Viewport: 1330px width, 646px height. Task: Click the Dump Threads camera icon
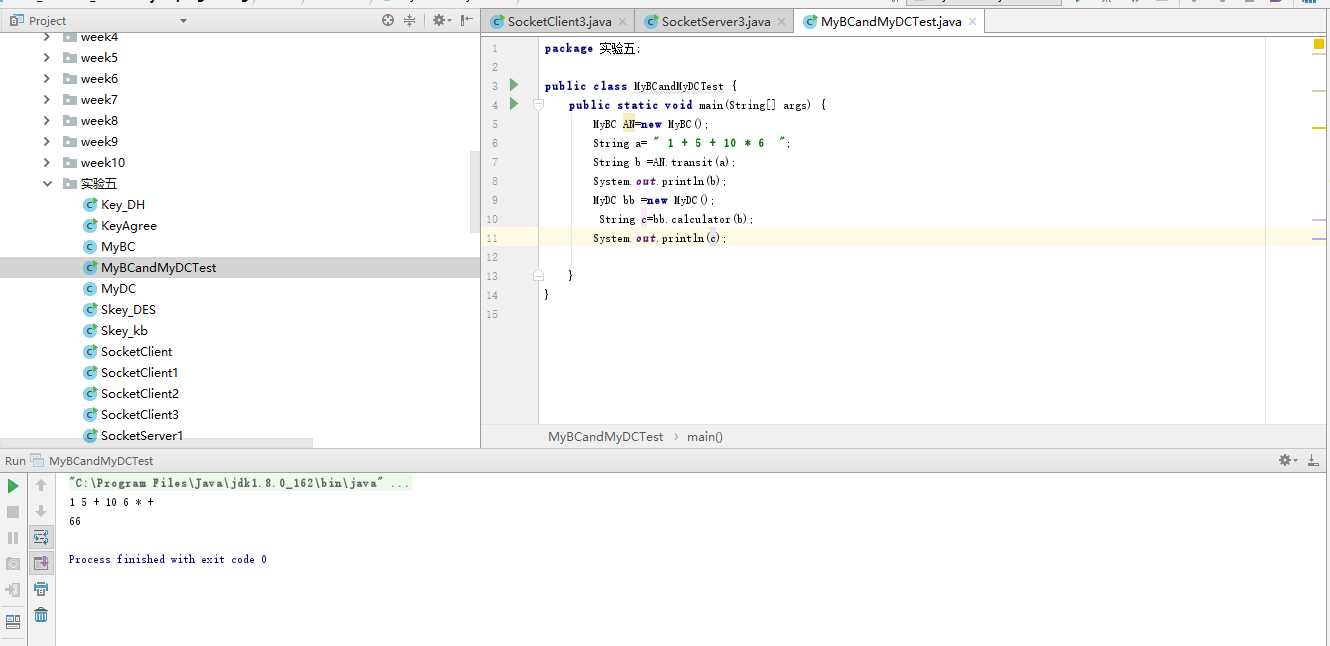point(13,564)
